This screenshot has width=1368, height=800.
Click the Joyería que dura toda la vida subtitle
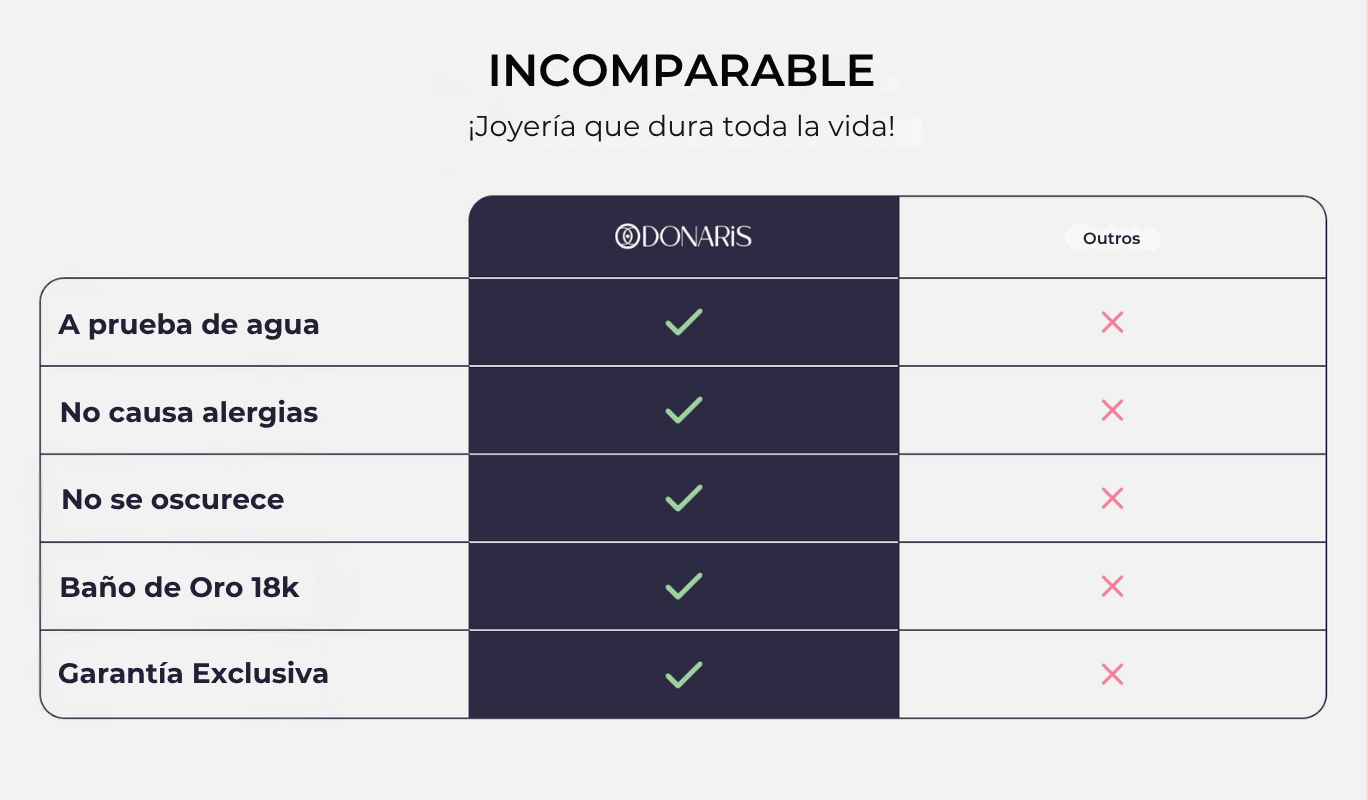coord(681,129)
